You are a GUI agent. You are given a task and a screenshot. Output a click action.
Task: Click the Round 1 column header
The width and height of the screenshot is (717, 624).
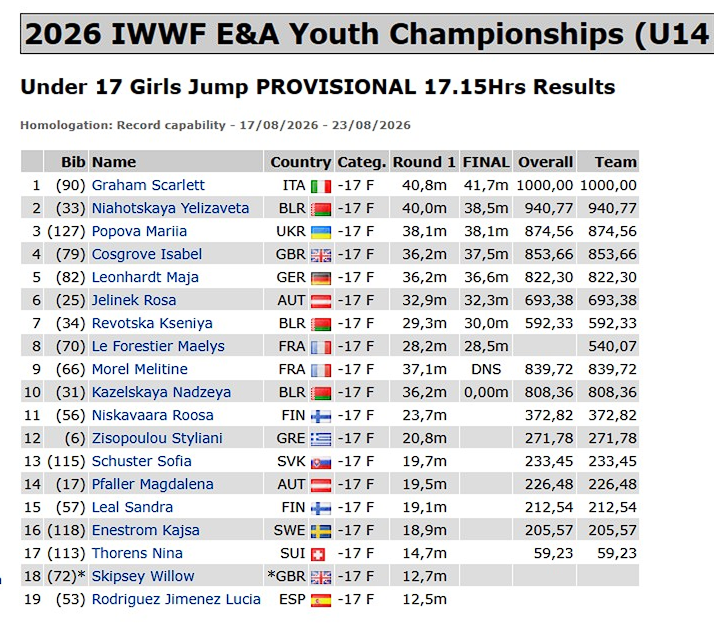point(424,162)
